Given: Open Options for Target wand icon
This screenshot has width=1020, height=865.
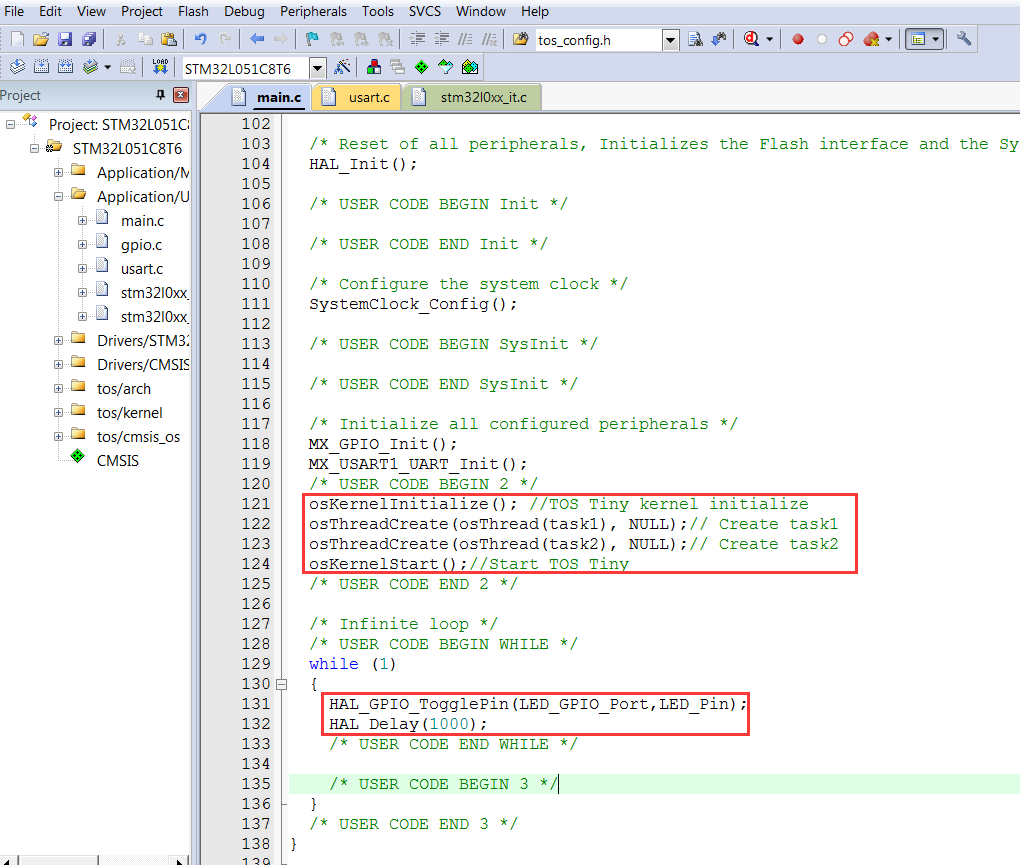Looking at the screenshot, I should click(342, 67).
